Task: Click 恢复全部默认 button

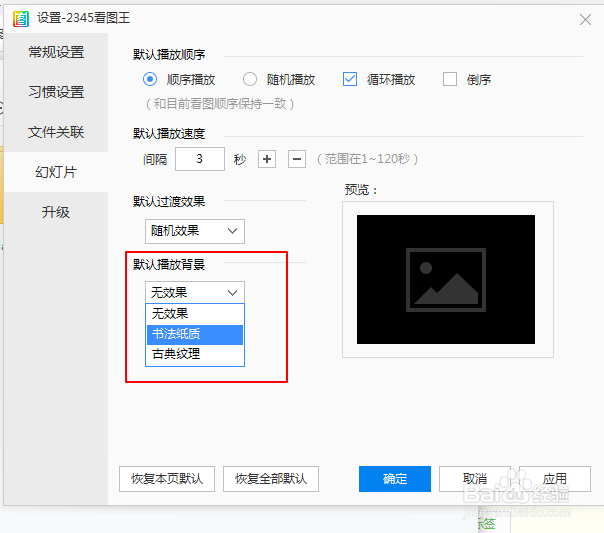Action: [x=271, y=479]
